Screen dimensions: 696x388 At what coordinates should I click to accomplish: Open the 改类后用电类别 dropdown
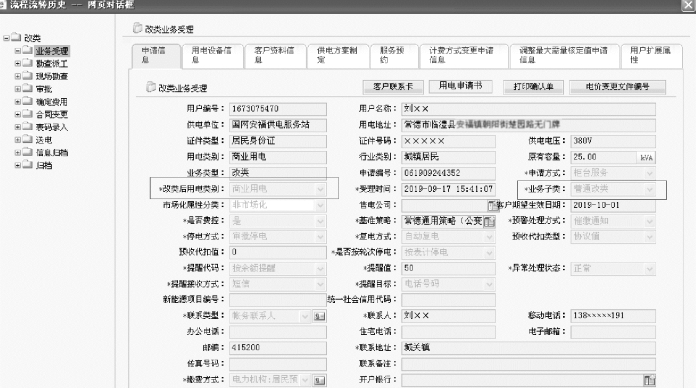coord(320,189)
